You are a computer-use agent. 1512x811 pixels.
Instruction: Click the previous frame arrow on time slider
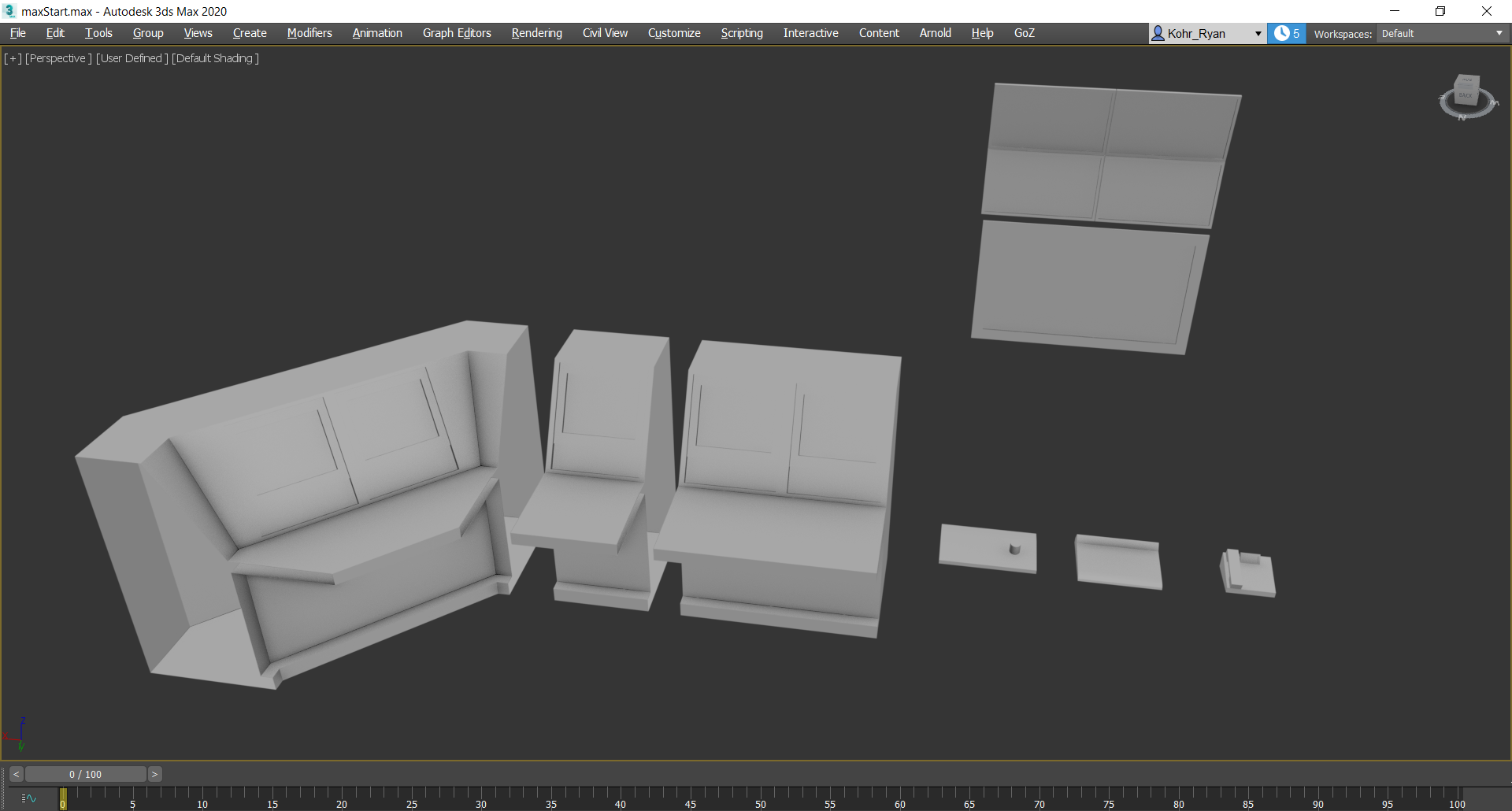pyautogui.click(x=16, y=774)
